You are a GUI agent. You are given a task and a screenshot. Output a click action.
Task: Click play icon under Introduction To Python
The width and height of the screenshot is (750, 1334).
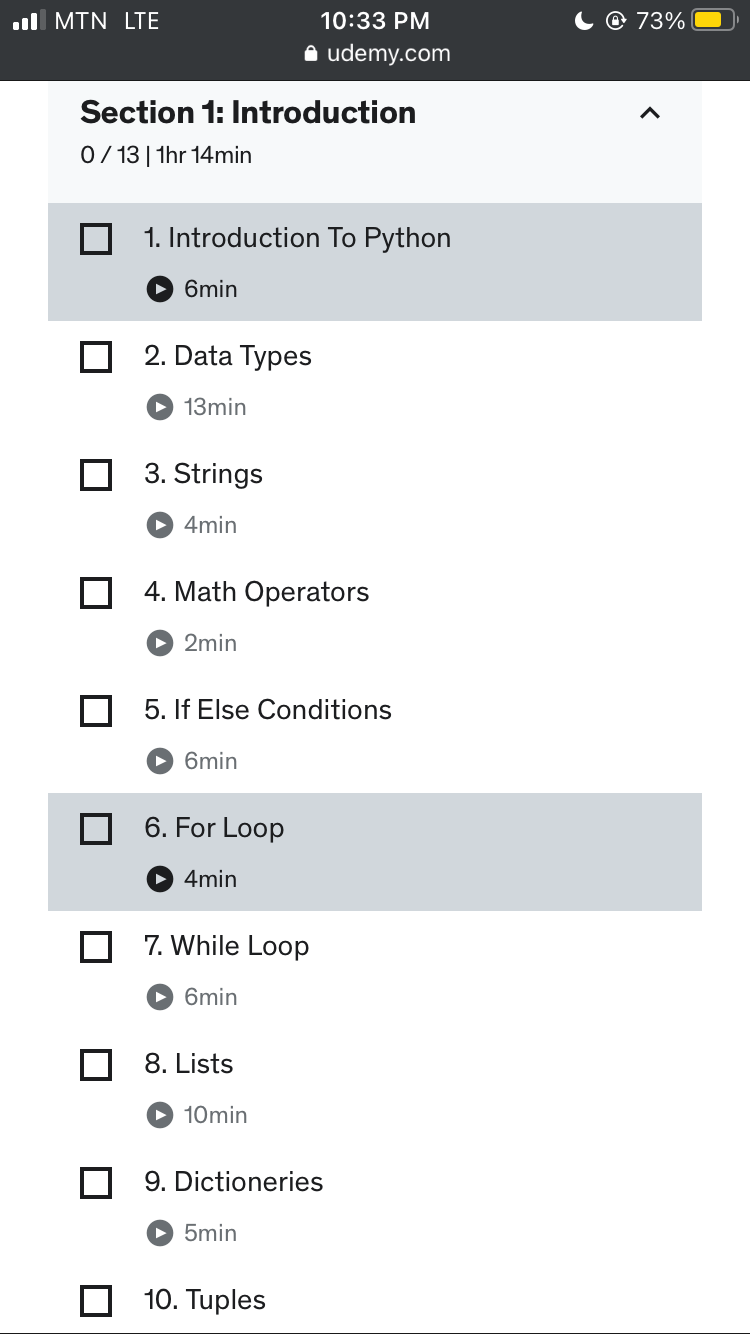pos(160,289)
